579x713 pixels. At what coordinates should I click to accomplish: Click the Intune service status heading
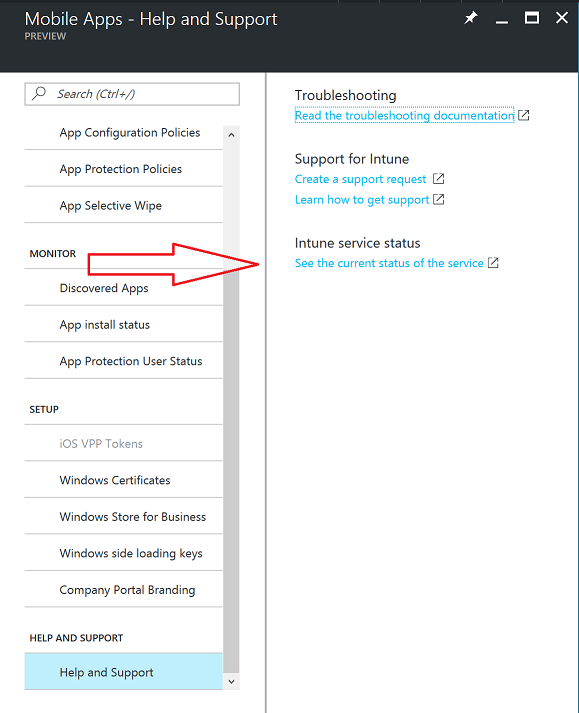(x=357, y=243)
